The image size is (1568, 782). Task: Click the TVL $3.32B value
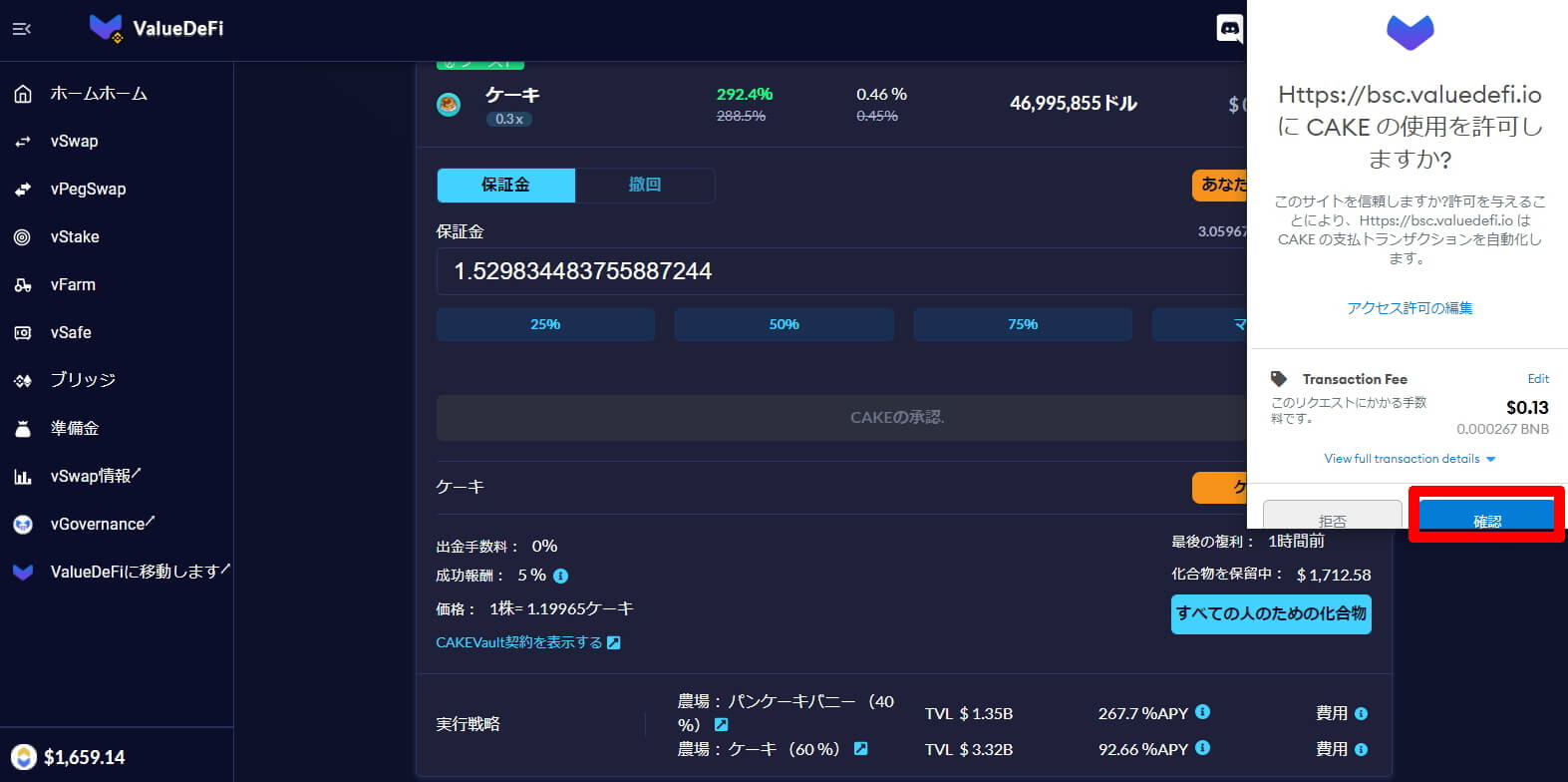(969, 749)
